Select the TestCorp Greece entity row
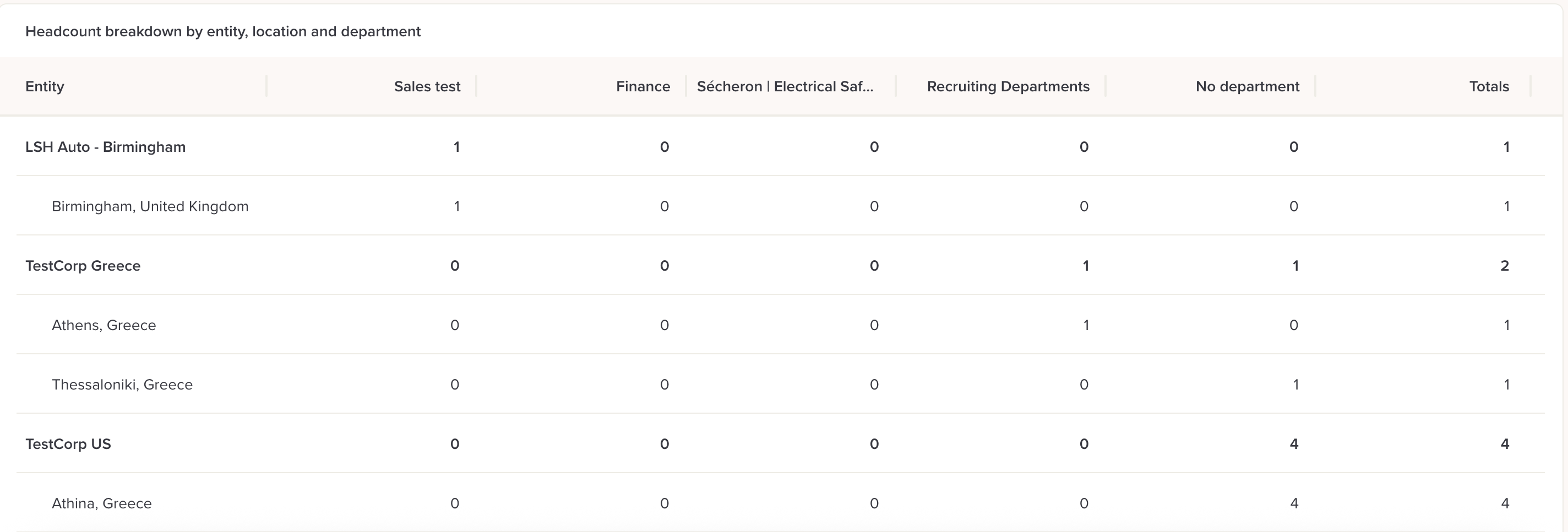The image size is (1568, 532). (780, 266)
